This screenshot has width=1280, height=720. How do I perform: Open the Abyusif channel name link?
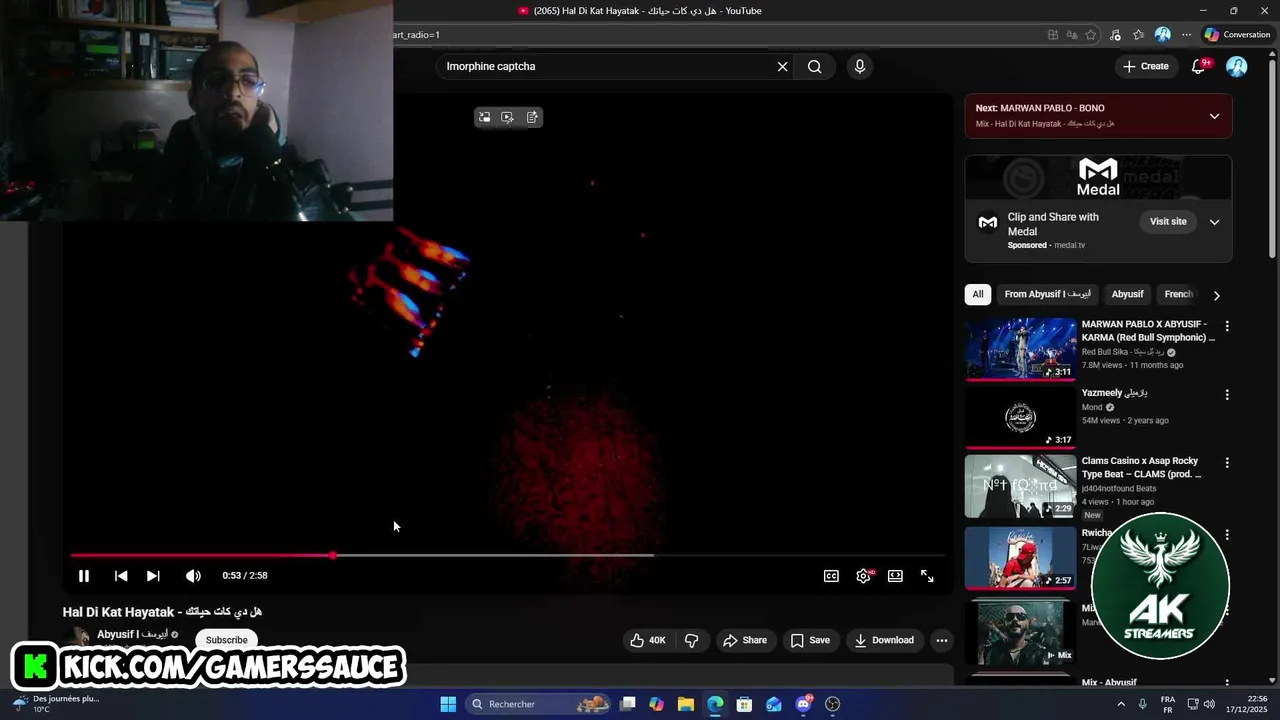pos(132,634)
